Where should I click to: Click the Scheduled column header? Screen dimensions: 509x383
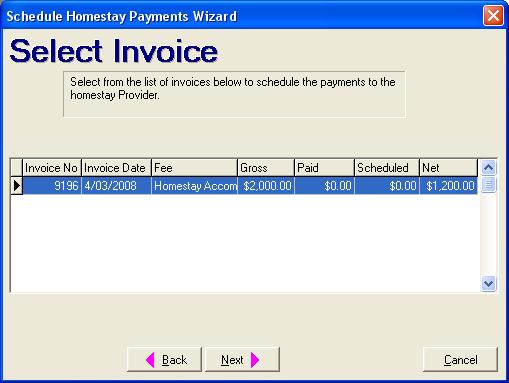click(387, 168)
